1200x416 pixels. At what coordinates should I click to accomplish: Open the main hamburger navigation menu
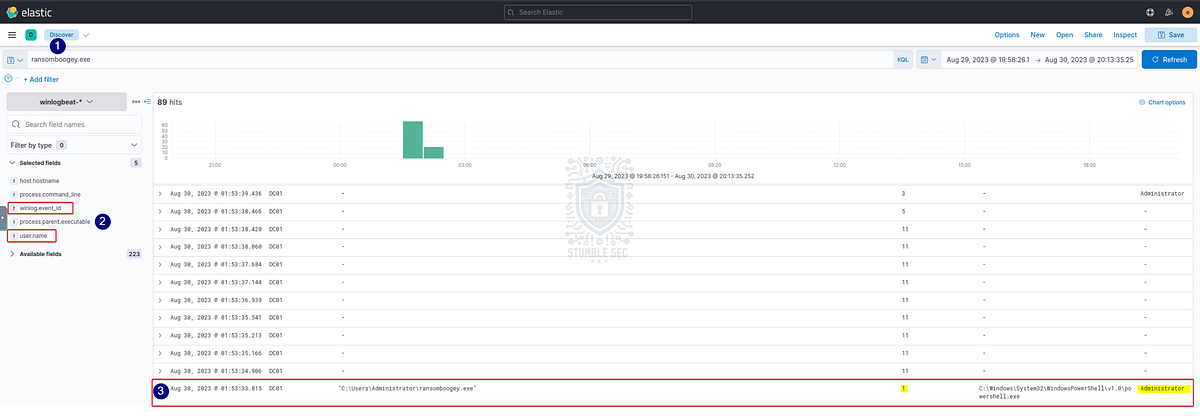click(12, 35)
